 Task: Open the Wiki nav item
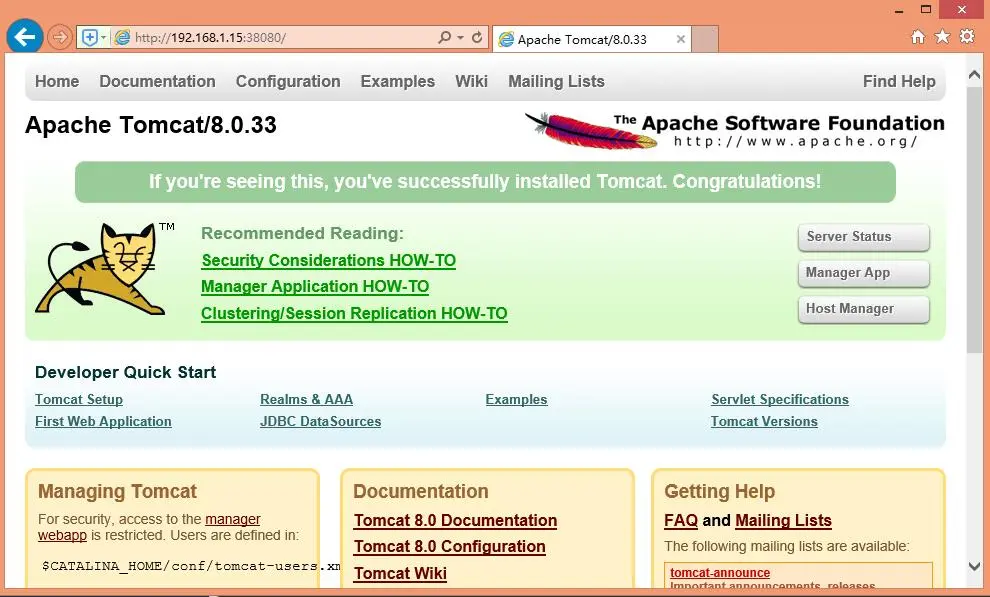point(472,81)
